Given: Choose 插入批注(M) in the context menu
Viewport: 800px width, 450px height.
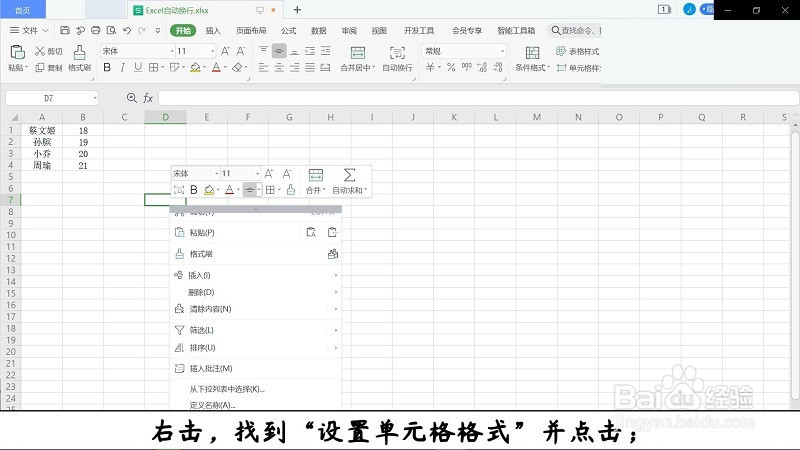Looking at the screenshot, I should (256, 368).
